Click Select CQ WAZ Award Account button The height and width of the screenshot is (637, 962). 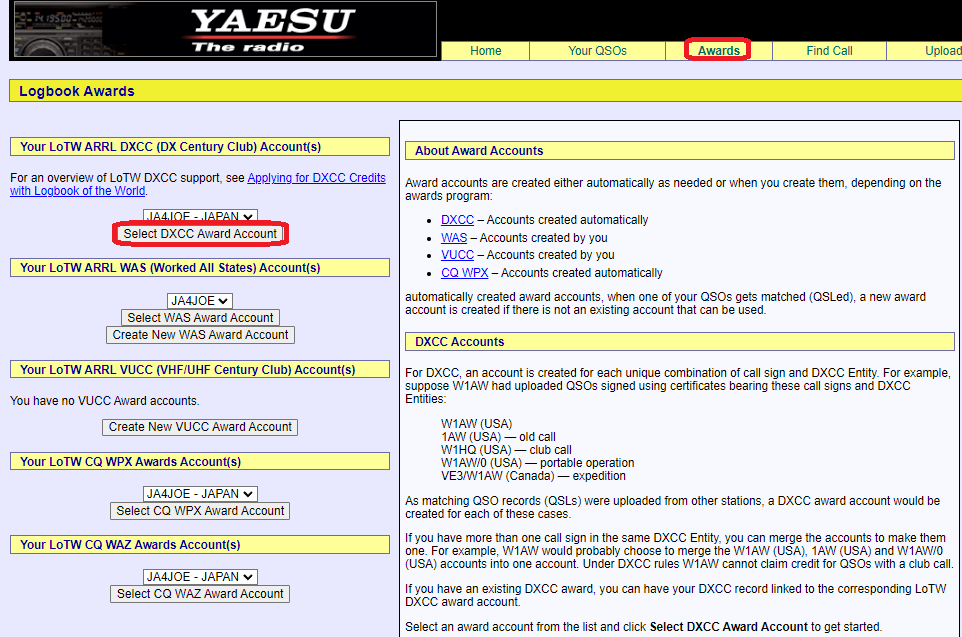[x=200, y=594]
